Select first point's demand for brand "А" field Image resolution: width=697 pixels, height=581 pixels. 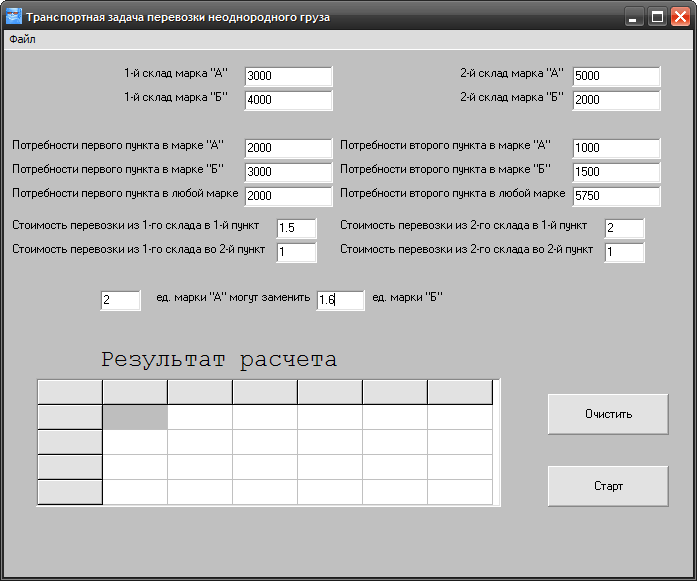(x=288, y=148)
